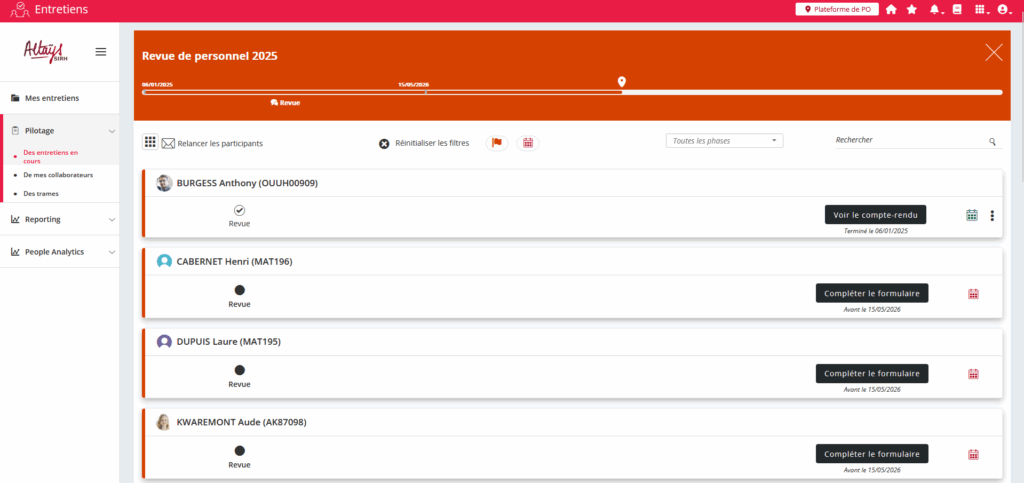Click Compléter le formulaire for DUPUIS Laure
The height and width of the screenshot is (483, 1024).
(872, 373)
